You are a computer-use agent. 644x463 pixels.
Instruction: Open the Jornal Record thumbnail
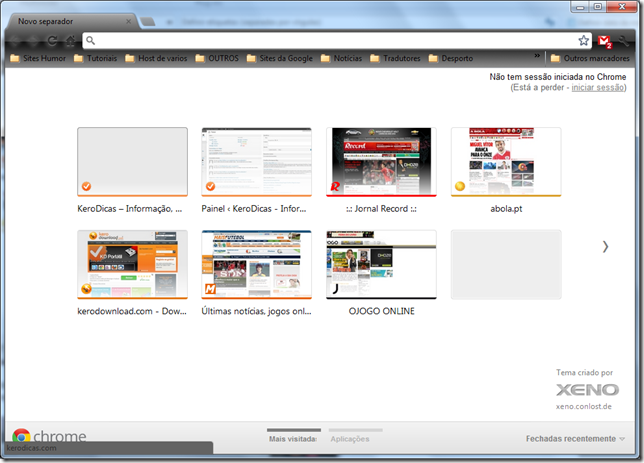(381, 162)
